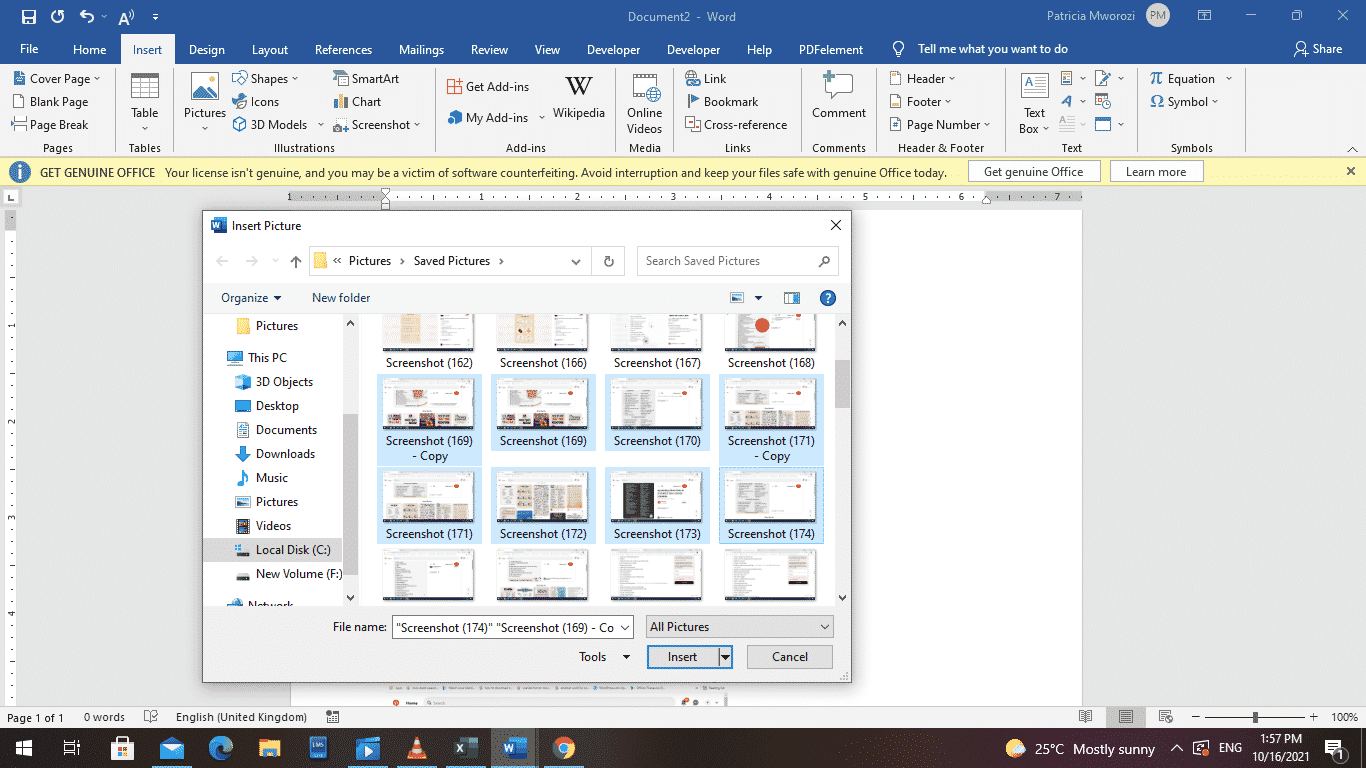Insert a Blank Page
The width and height of the screenshot is (1366, 768).
(x=50, y=102)
